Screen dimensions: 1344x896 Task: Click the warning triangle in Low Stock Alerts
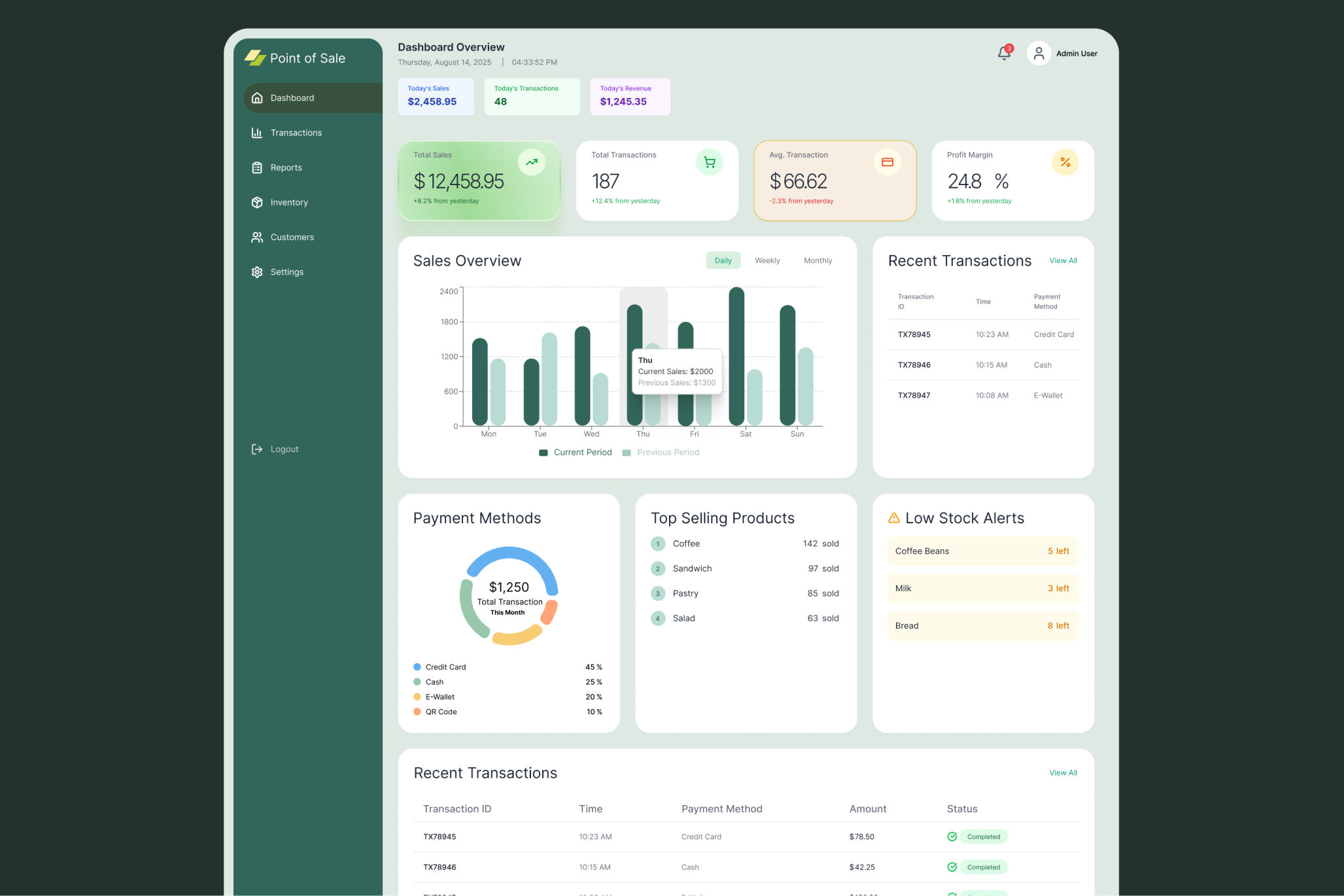(893, 517)
